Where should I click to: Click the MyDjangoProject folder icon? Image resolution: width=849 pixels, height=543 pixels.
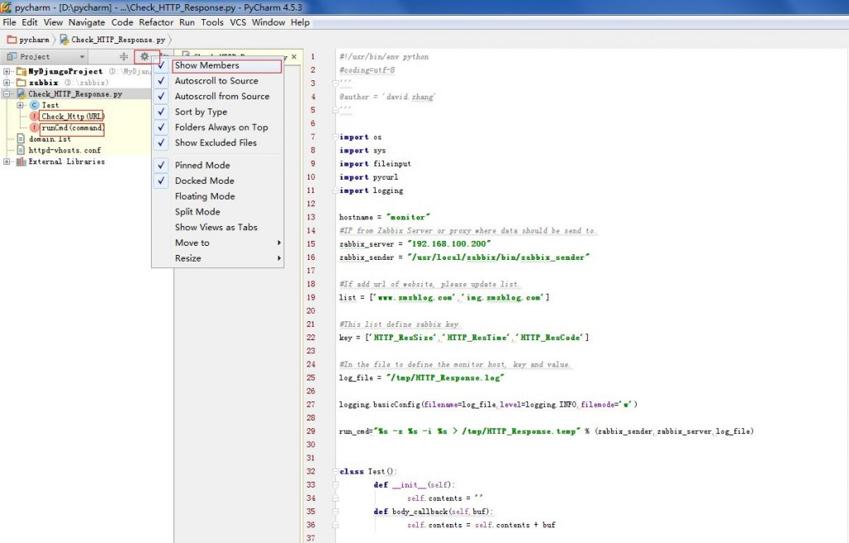click(x=21, y=71)
